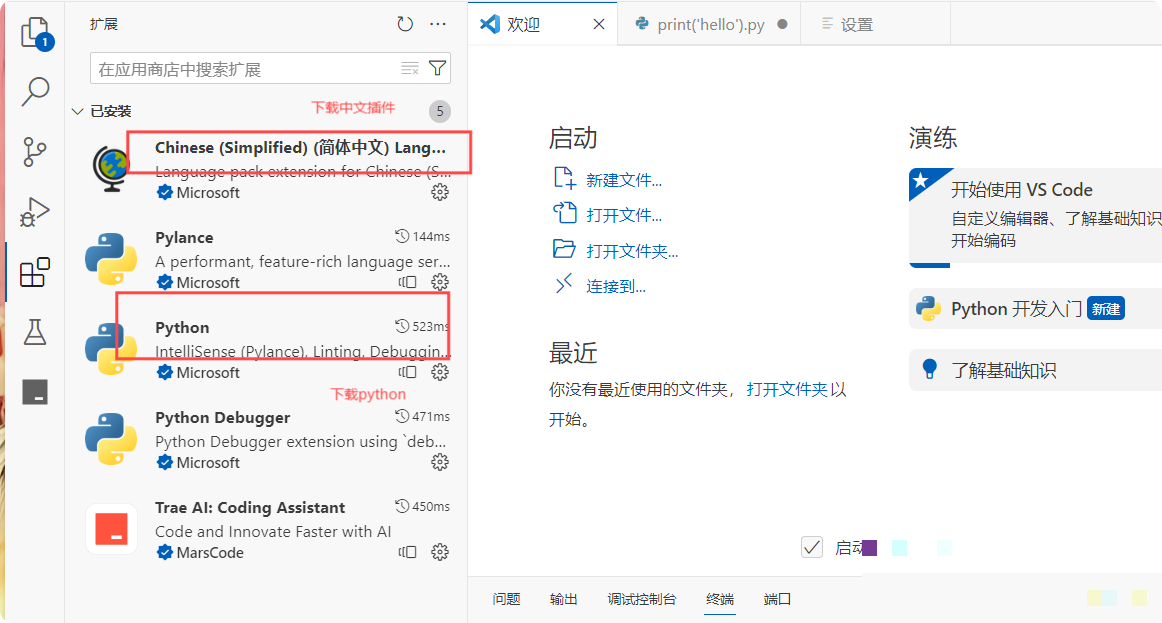This screenshot has height=623, width=1162.
Task: Click Pylance remote/sync indicator icon
Action: click(408, 282)
